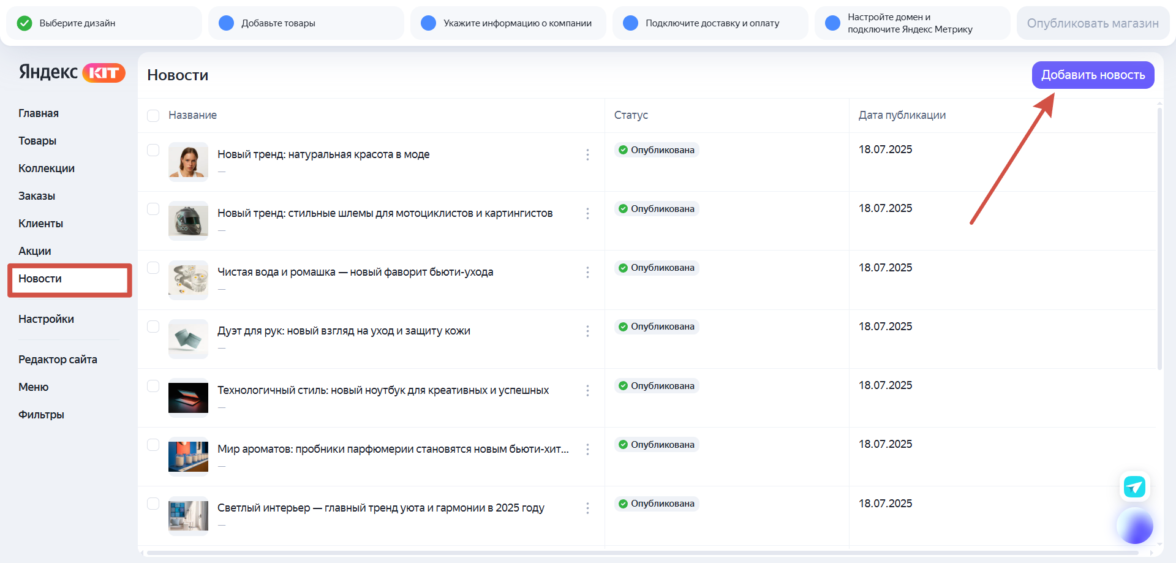This screenshot has width=1176, height=563.
Task: Expand options for perfume samples news row
Action: (x=588, y=449)
